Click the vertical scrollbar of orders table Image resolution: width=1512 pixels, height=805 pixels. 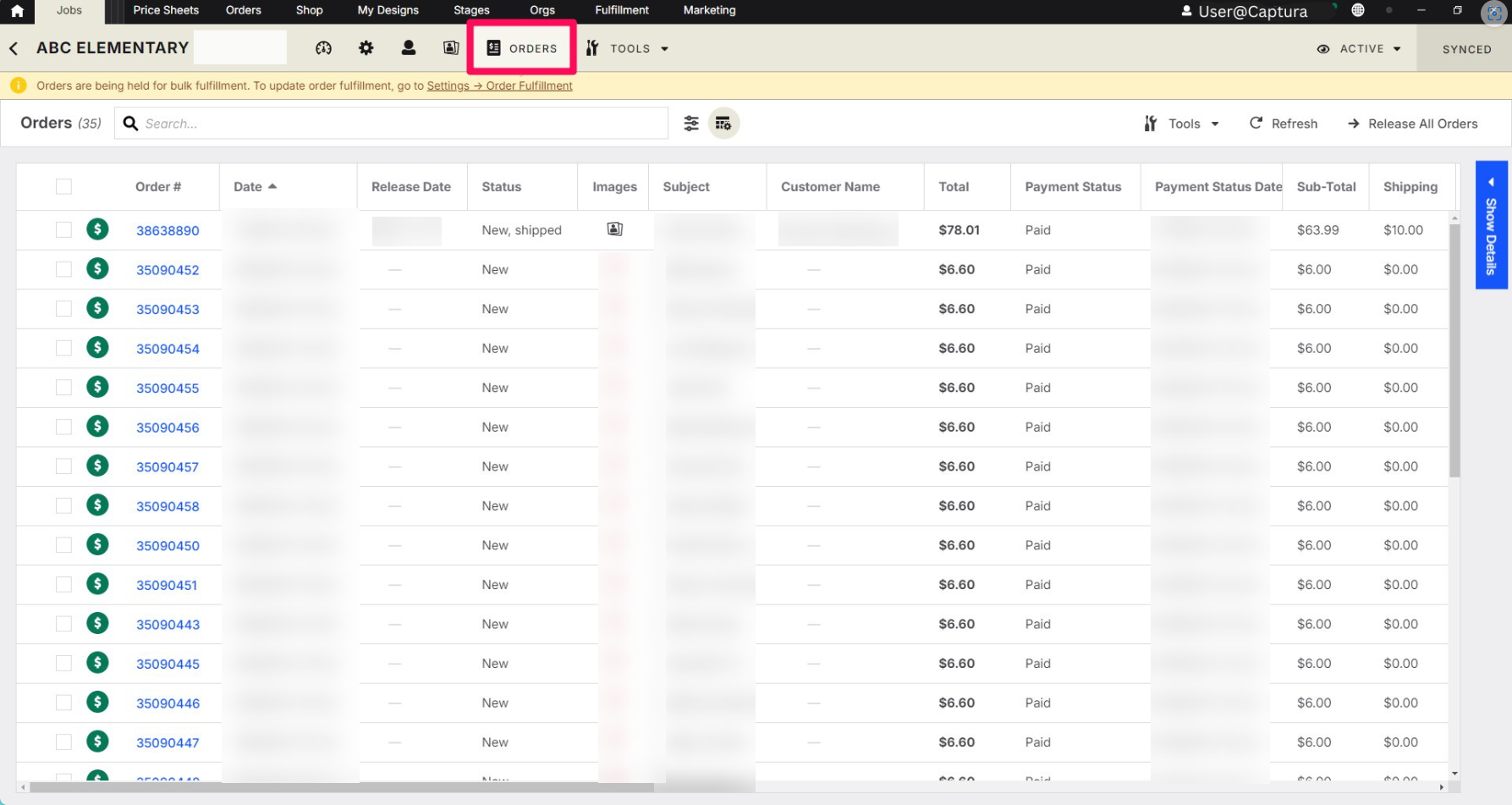tap(1454, 351)
